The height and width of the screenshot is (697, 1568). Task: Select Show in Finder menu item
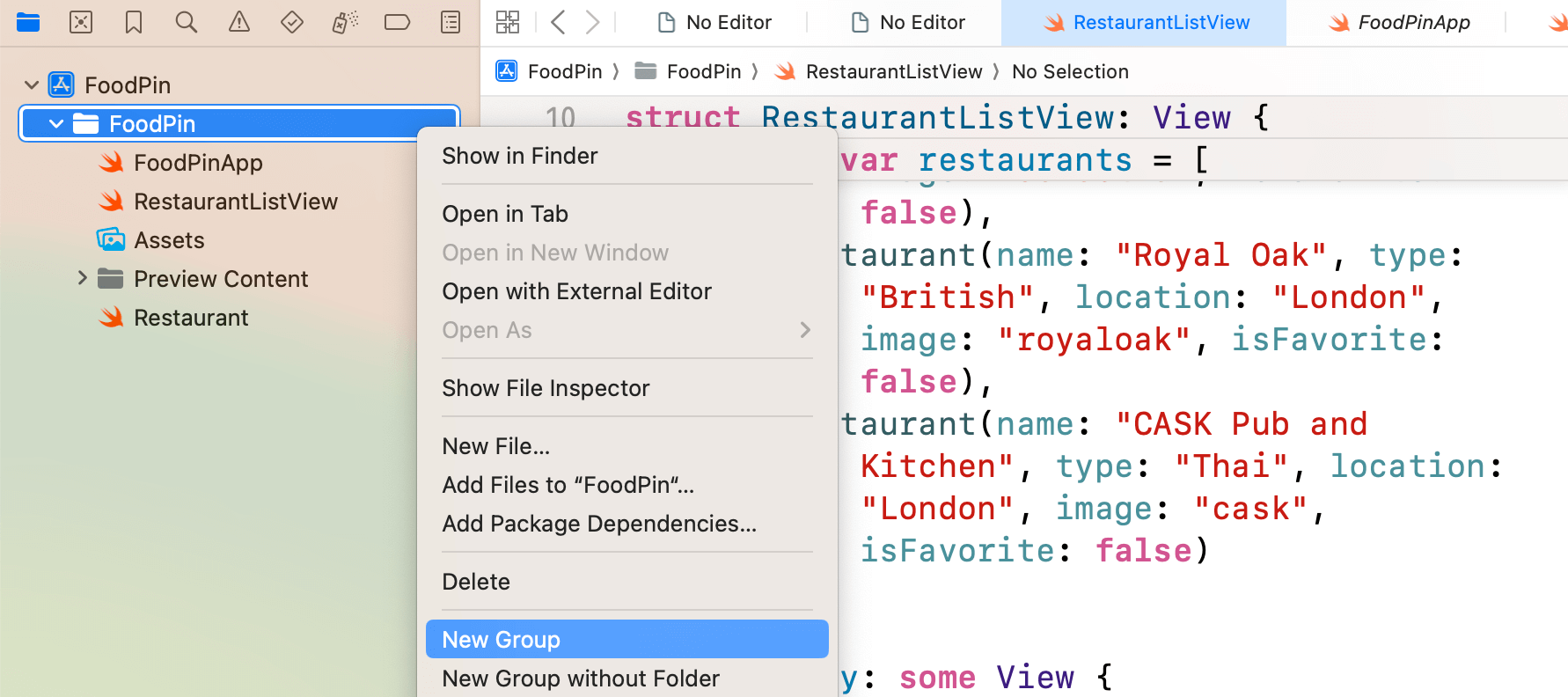pos(519,156)
